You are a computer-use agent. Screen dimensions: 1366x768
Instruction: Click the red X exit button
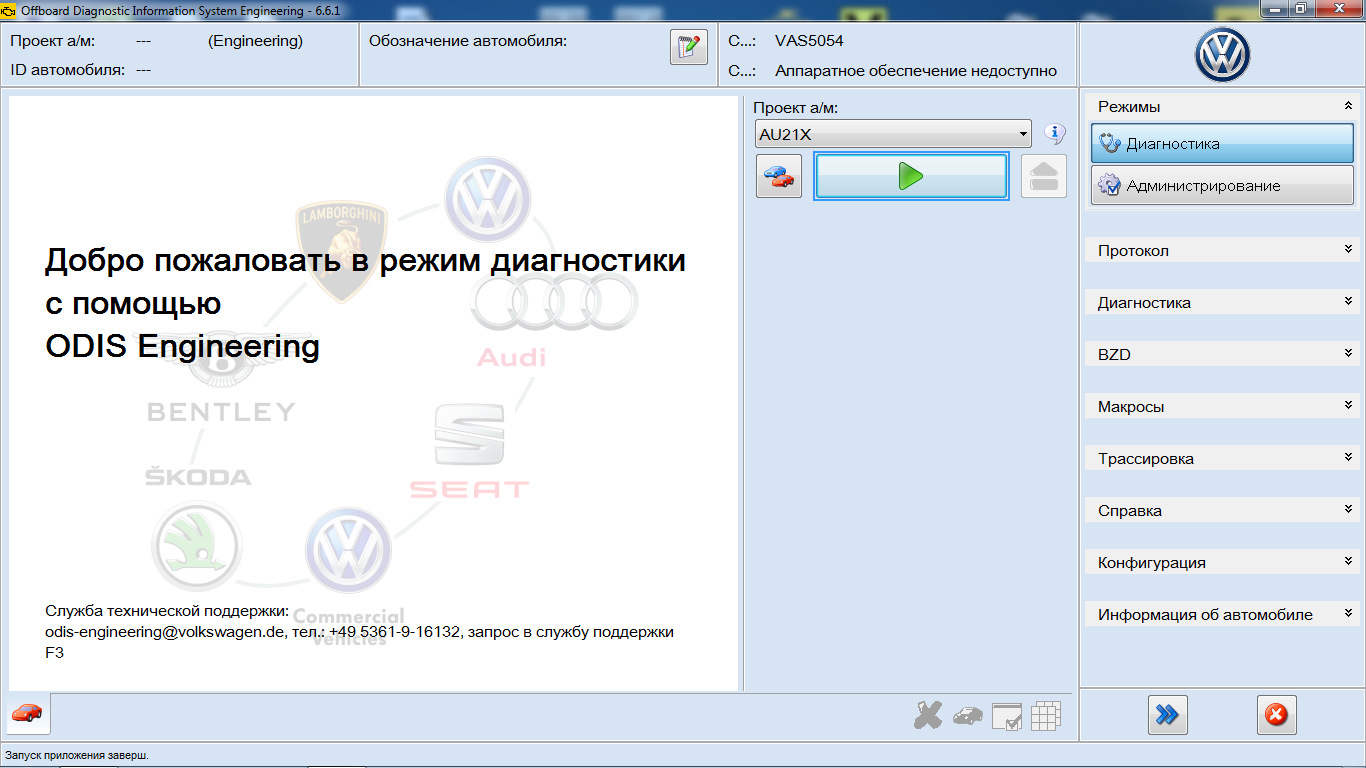click(x=1276, y=715)
